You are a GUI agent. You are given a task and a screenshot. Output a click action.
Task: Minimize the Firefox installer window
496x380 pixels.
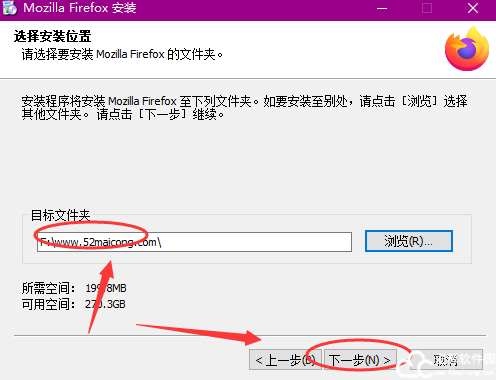(382, 8)
